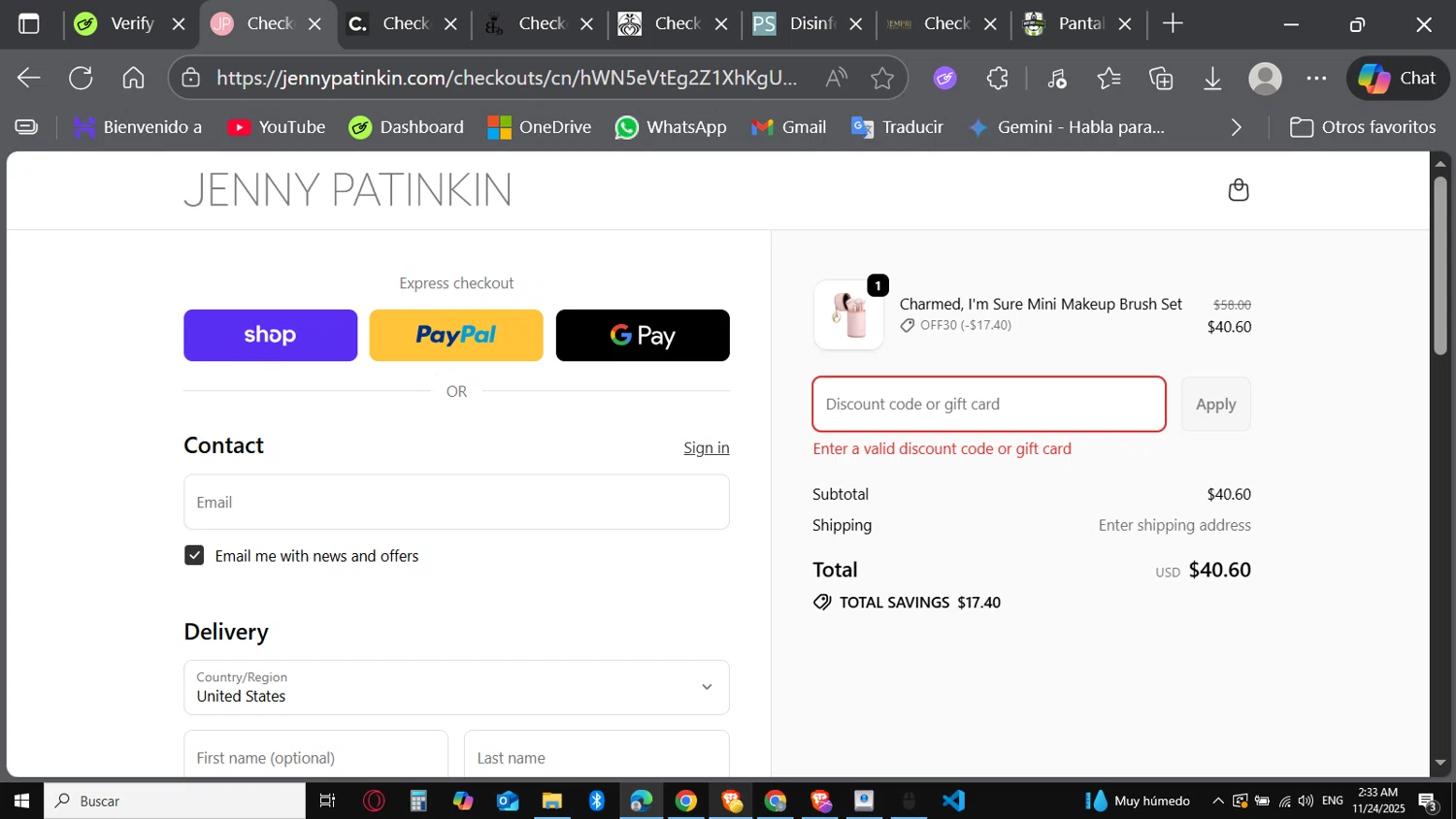The width and height of the screenshot is (1456, 819).
Task: Close the Verify tab
Action: (x=179, y=24)
